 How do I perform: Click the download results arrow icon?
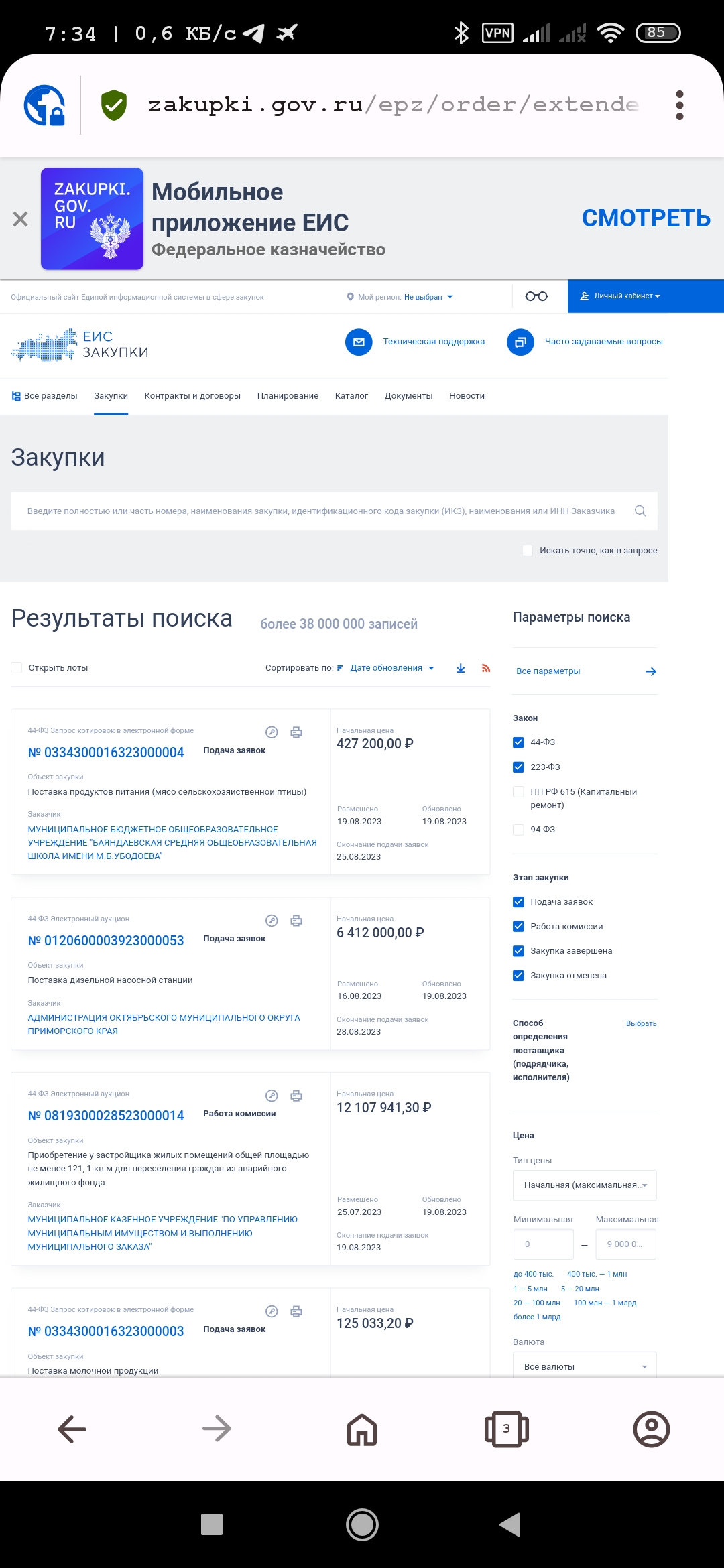click(x=461, y=668)
